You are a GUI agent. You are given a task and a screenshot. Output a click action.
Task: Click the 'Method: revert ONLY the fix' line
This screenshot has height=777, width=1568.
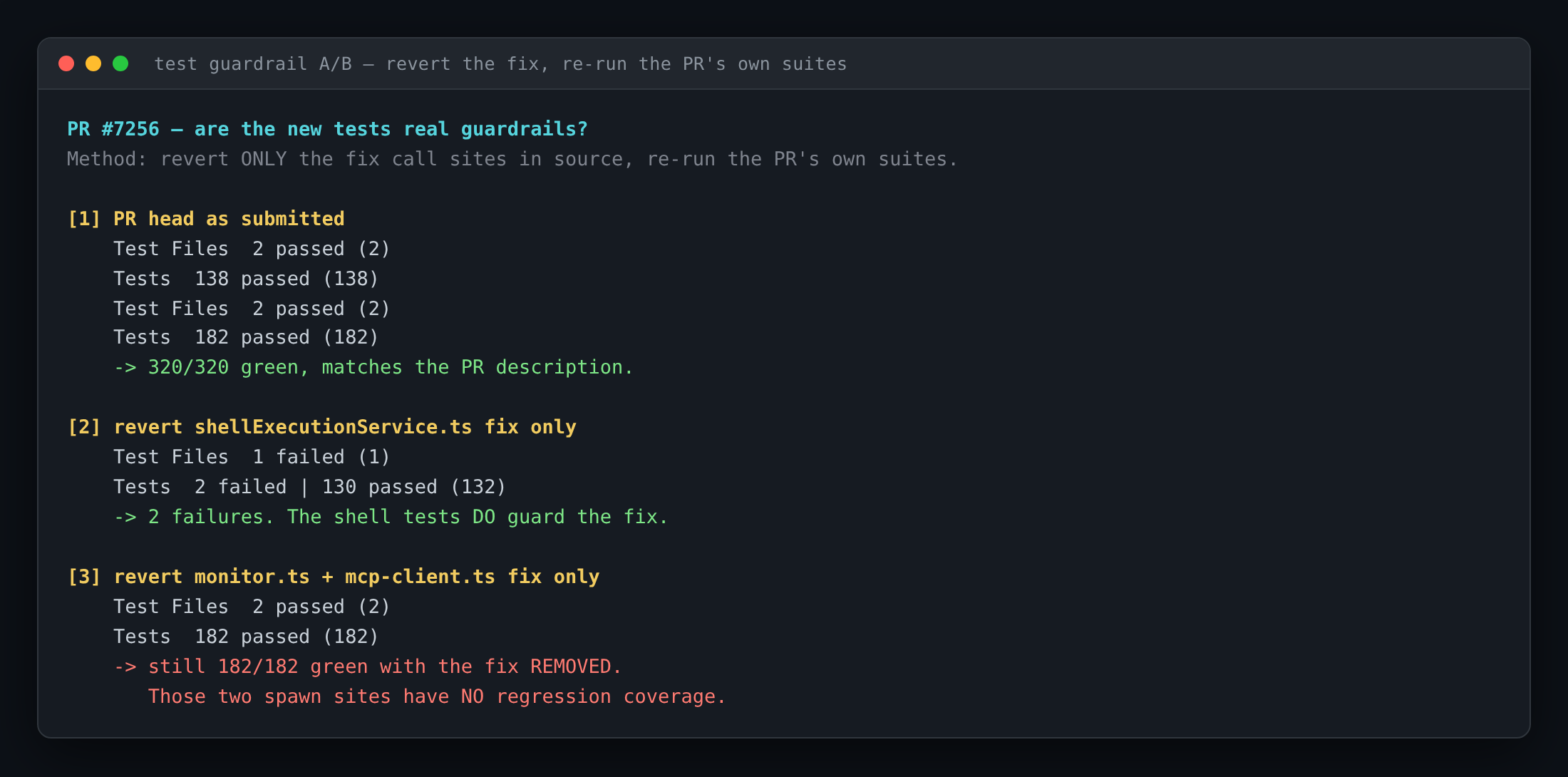point(512,159)
